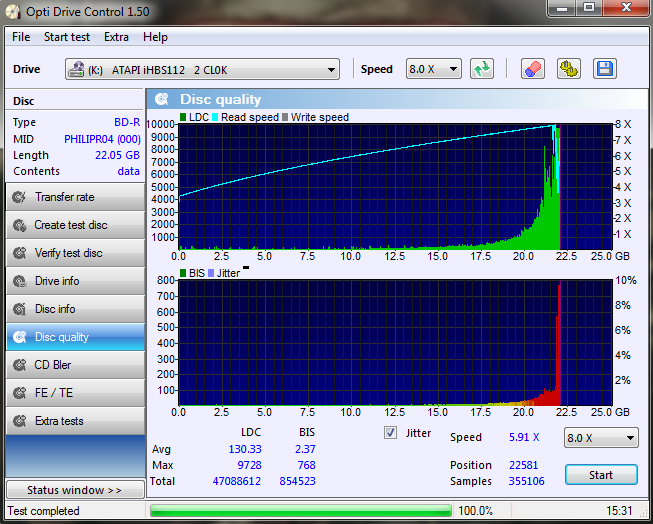Click the Verify test disc icon
Viewport: 653px width, 524px height.
(19, 253)
